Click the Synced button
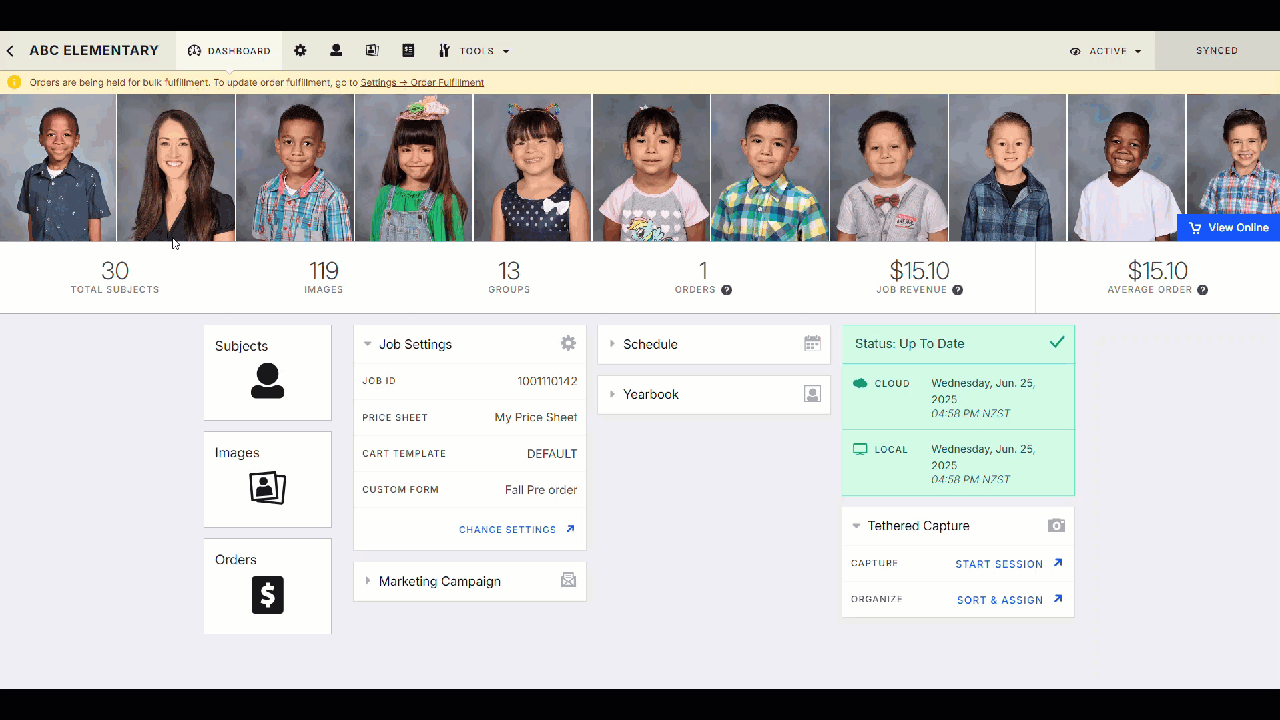 point(1217,51)
